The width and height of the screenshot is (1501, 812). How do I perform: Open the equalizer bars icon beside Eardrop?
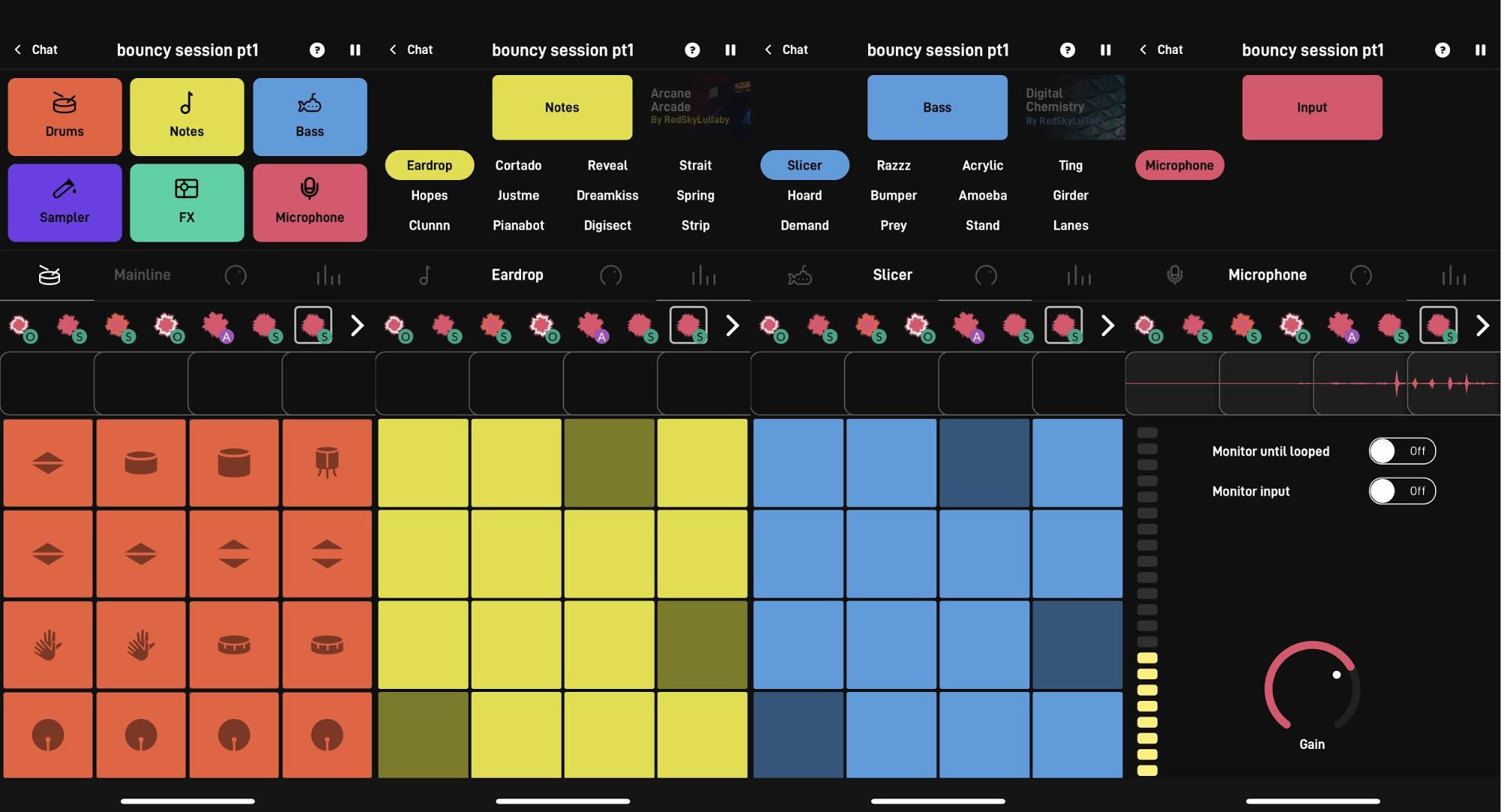pos(703,275)
